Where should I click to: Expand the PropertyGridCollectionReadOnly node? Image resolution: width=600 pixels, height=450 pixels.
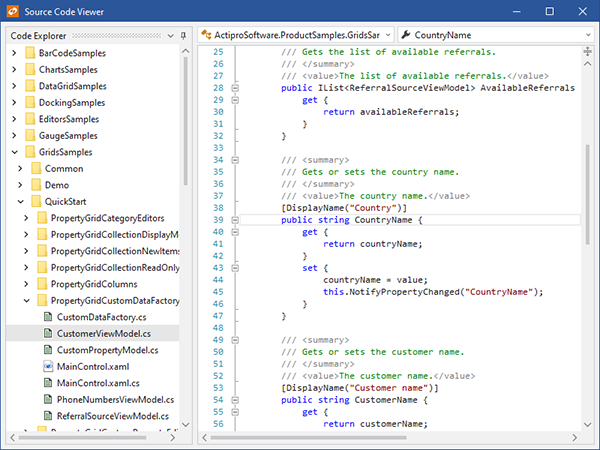[26, 267]
